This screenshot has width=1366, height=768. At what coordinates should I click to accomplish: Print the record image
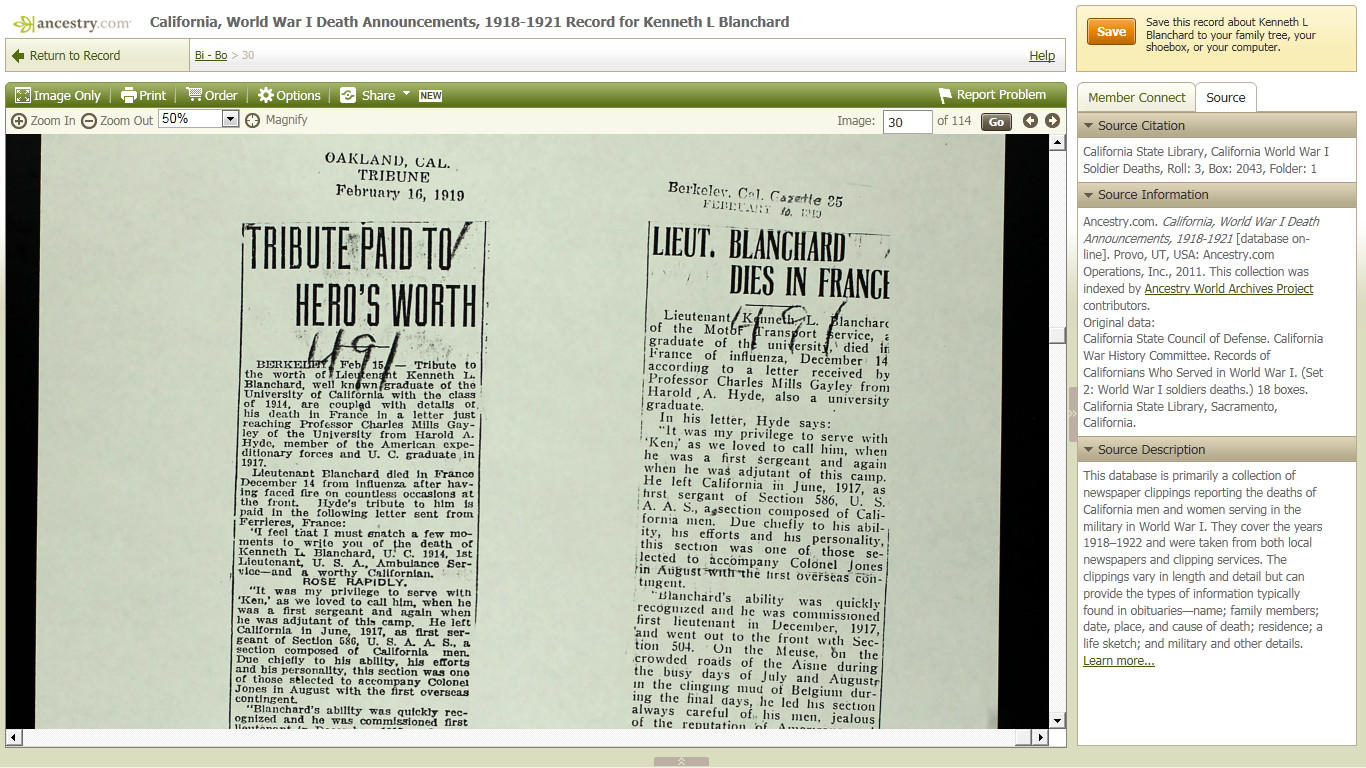click(x=143, y=95)
